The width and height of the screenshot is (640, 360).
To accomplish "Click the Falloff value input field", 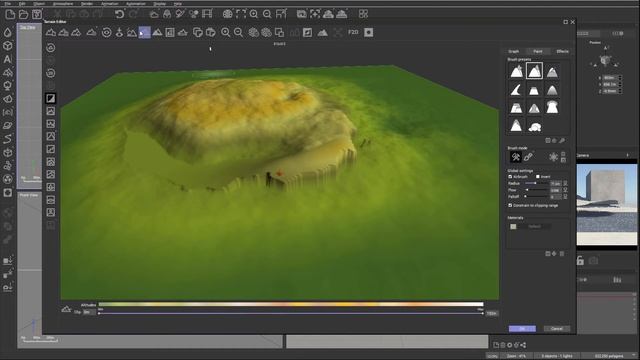I will coord(556,197).
